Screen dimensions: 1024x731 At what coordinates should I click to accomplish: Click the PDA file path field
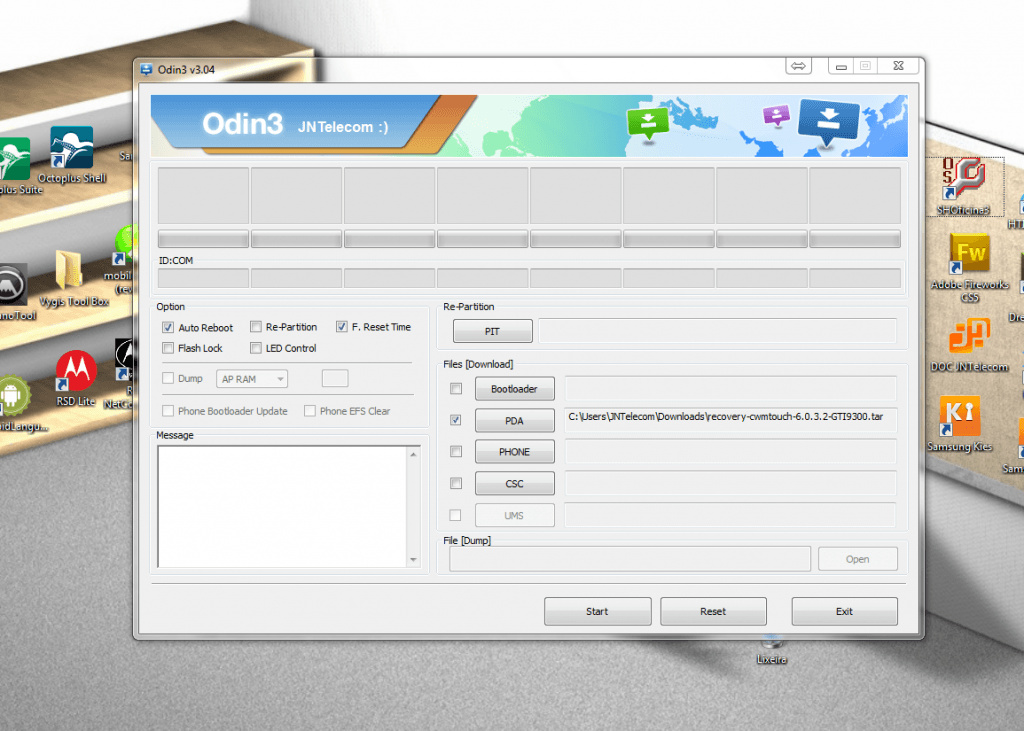[731, 420]
